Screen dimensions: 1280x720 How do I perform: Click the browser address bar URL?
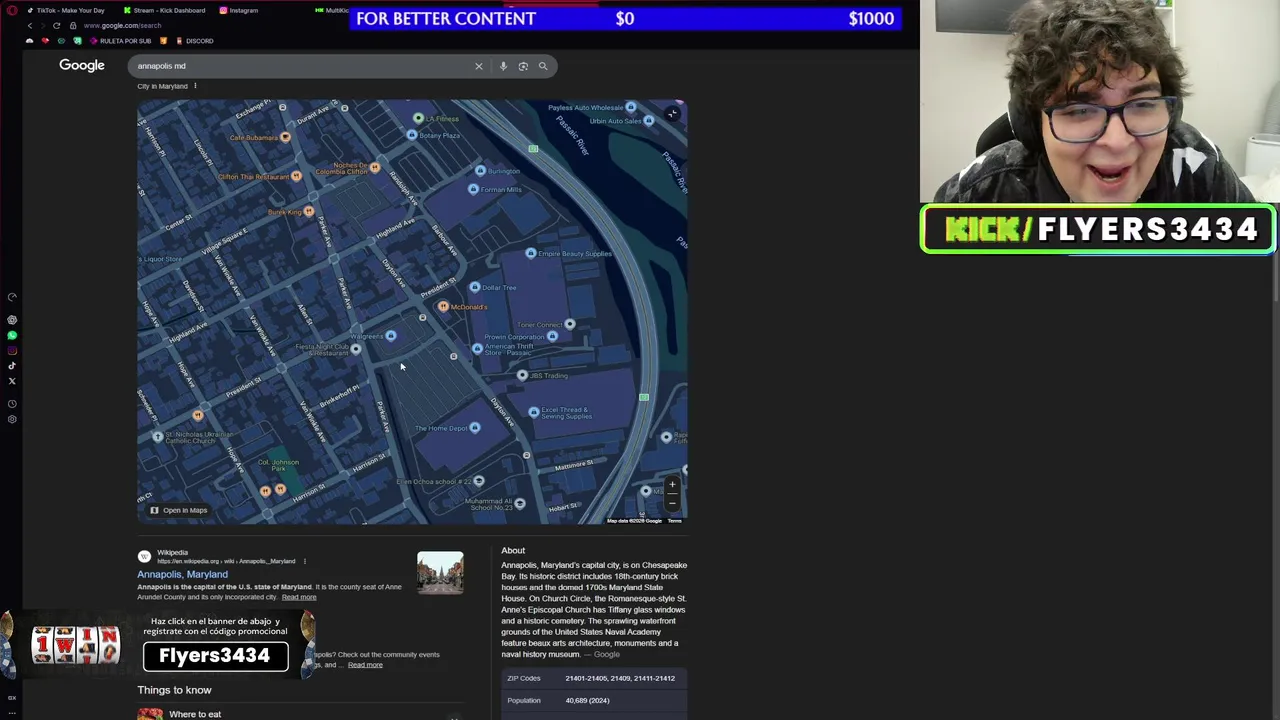coord(122,25)
